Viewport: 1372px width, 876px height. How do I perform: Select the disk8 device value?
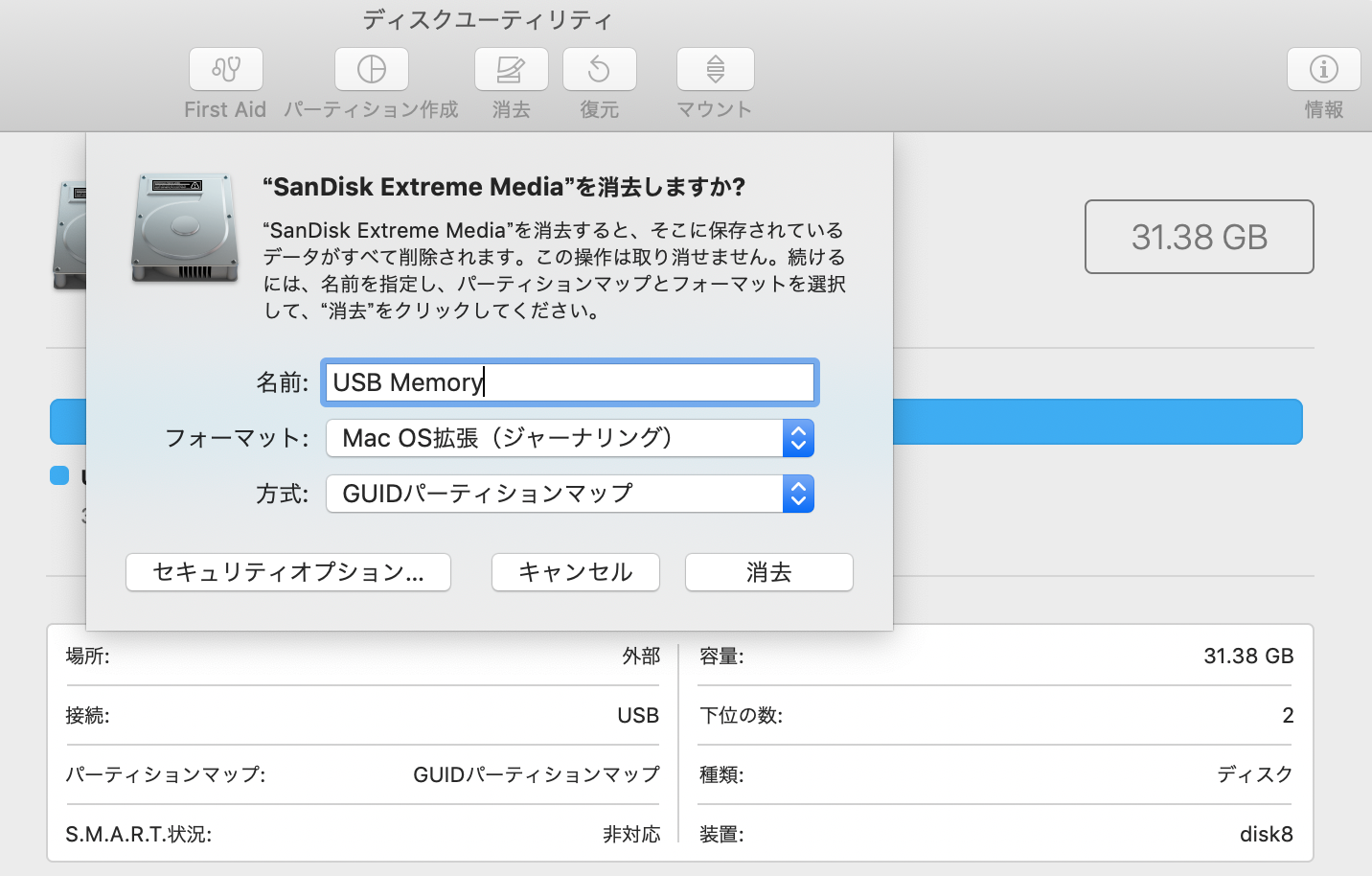(x=1267, y=835)
